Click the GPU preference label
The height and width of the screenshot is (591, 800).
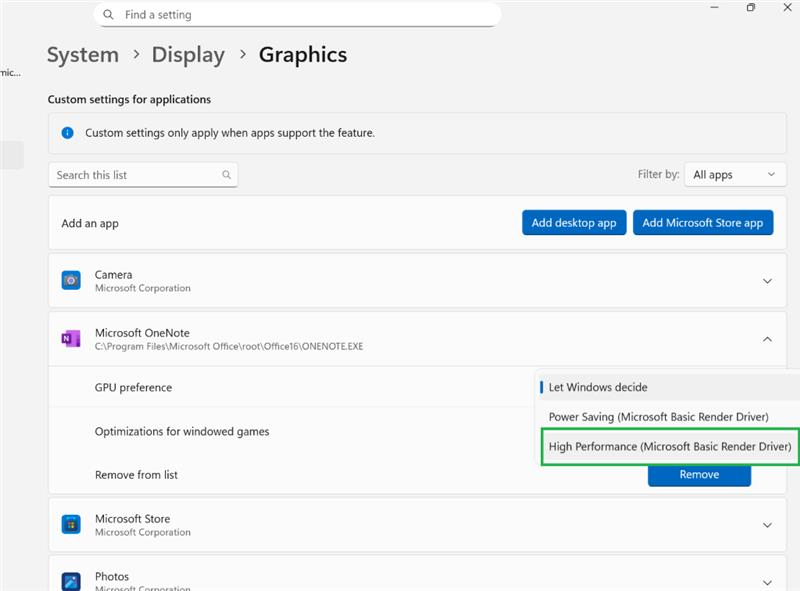133,387
